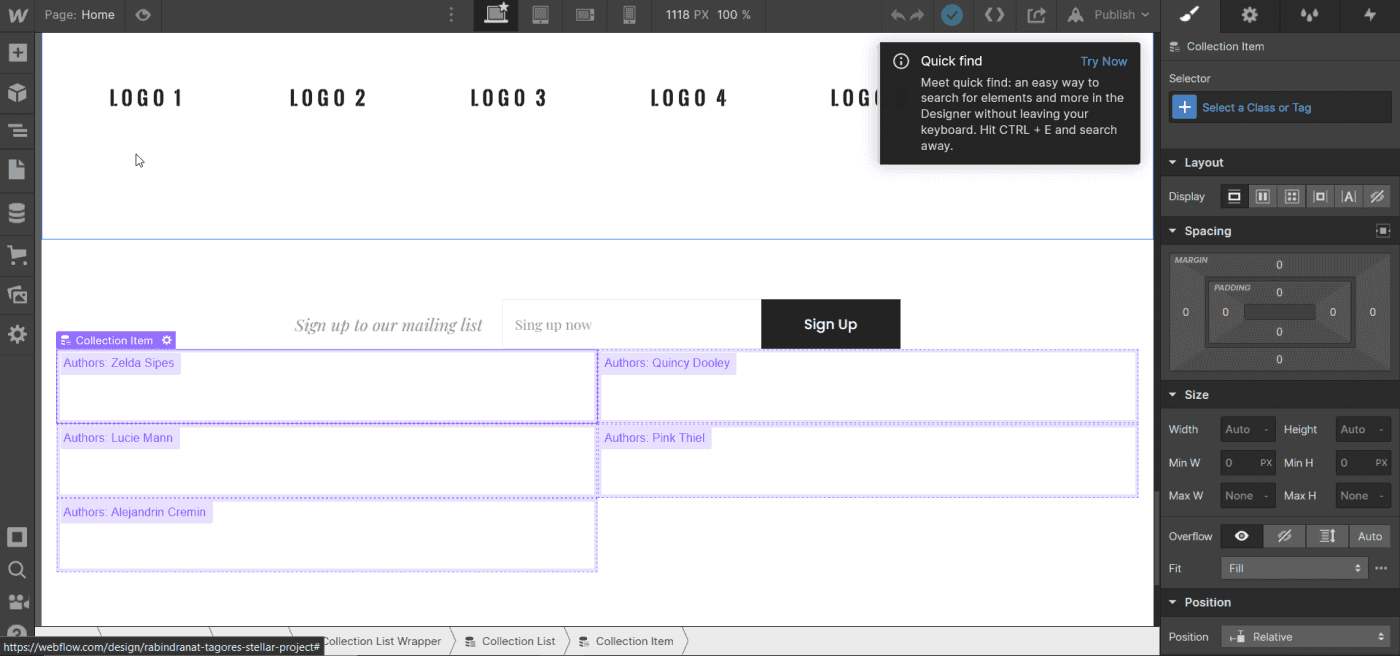Switch to desktop breakpoint view
The image size is (1400, 656).
point(496,15)
